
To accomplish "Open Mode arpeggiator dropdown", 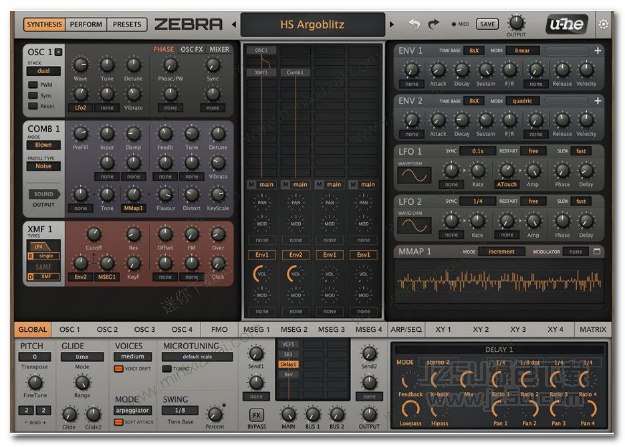I will tap(133, 410).
